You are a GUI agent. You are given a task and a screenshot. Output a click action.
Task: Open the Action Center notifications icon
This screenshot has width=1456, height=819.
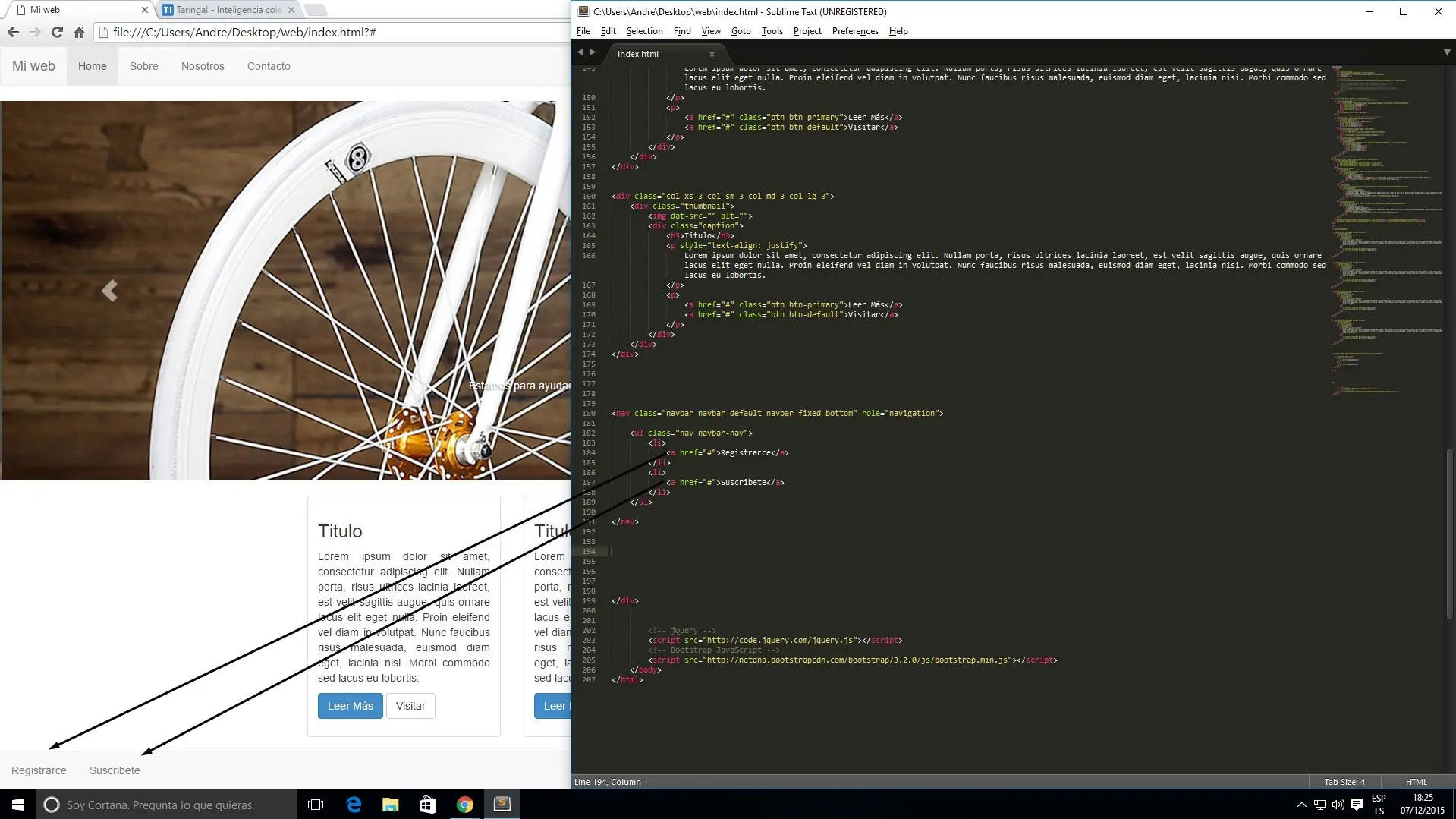1357,805
